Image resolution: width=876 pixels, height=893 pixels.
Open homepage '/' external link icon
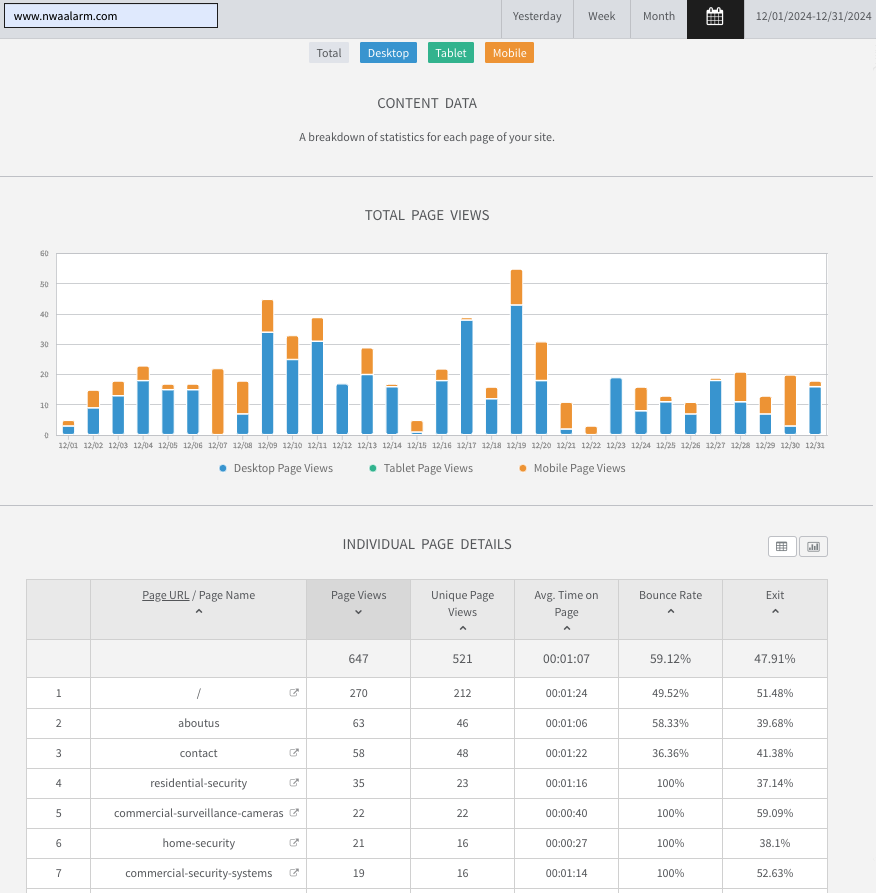pyautogui.click(x=294, y=693)
